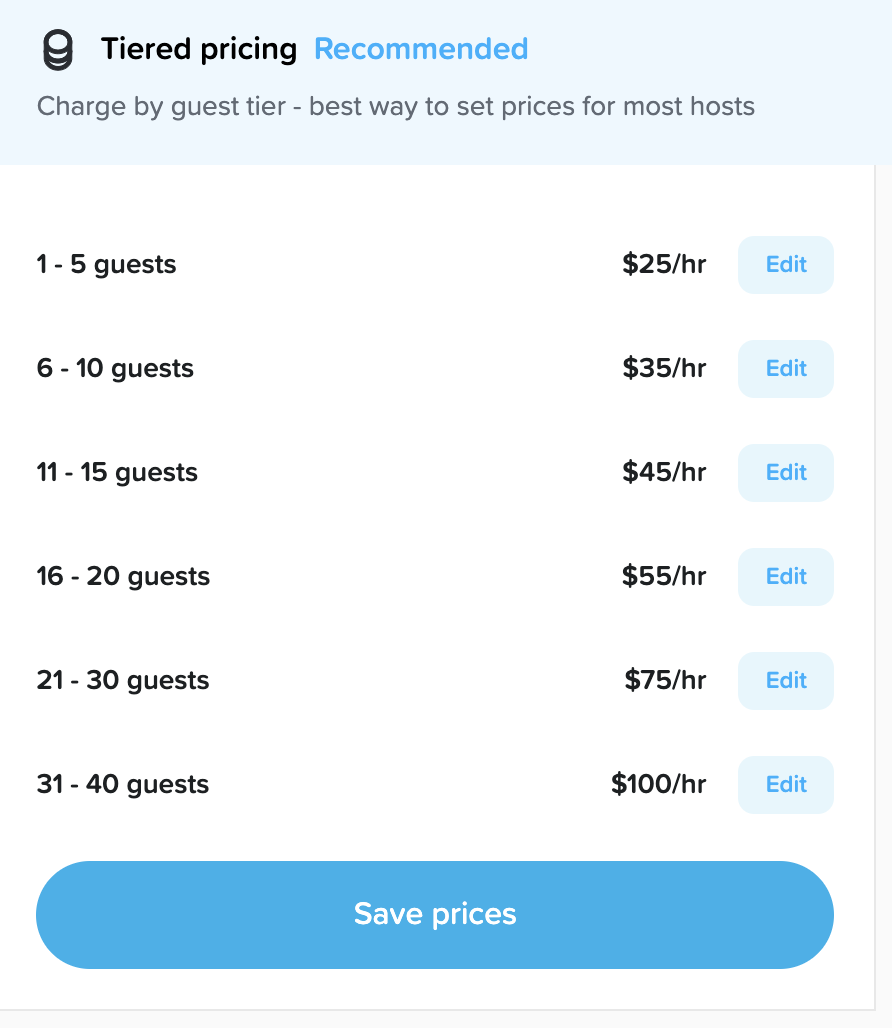Select the 6 - 10 guests tier label
The height and width of the screenshot is (1028, 892).
(x=115, y=369)
